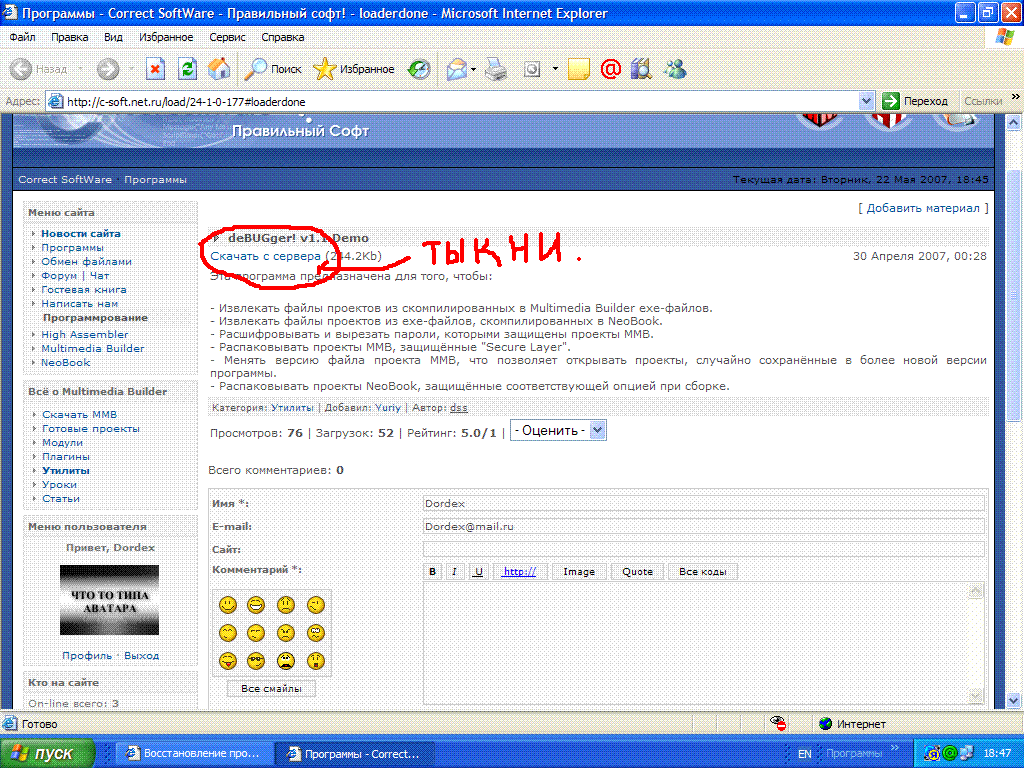
Task: Stop loading with the red X icon
Action: point(155,69)
